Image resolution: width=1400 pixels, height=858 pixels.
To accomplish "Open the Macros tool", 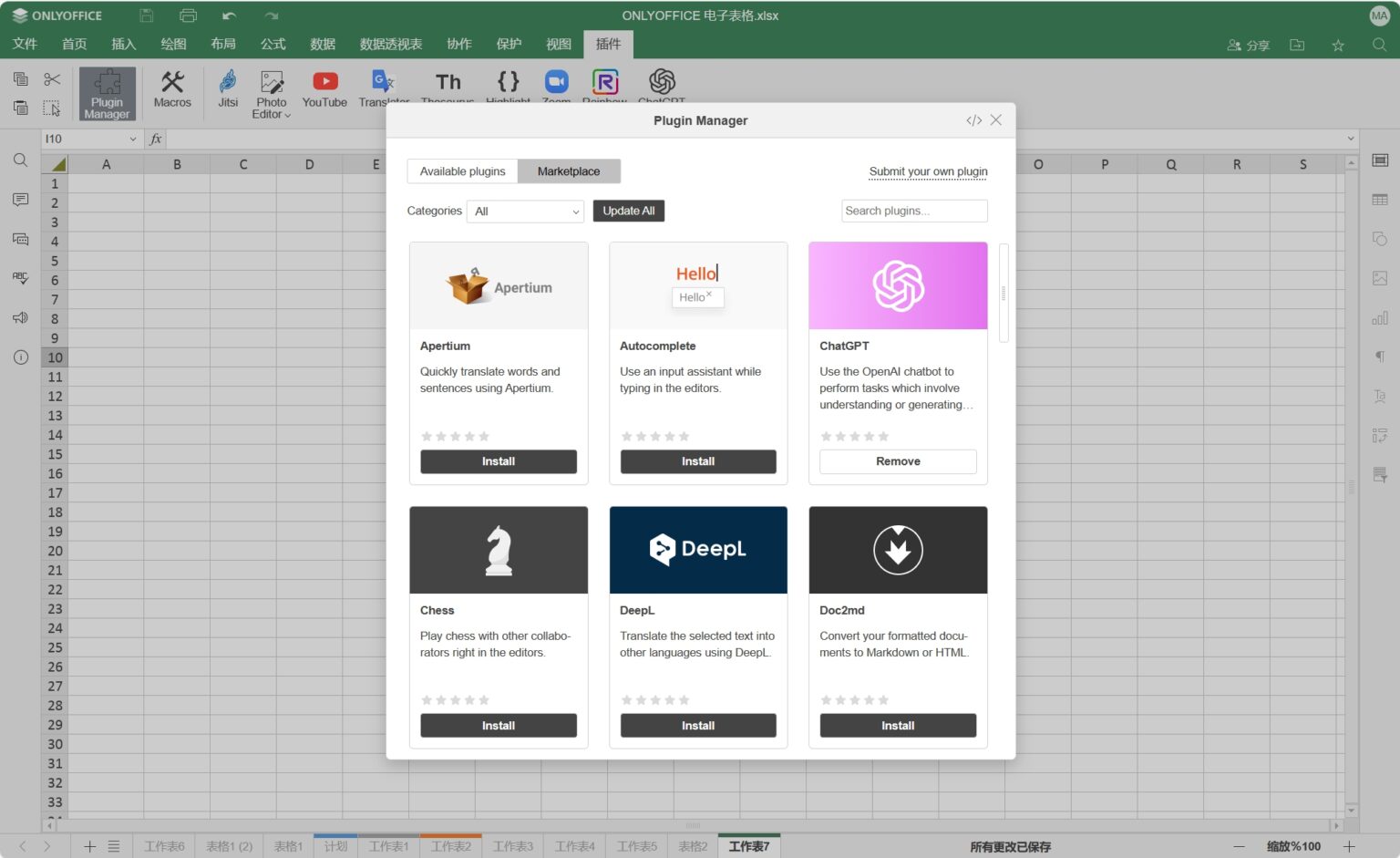I will (172, 89).
